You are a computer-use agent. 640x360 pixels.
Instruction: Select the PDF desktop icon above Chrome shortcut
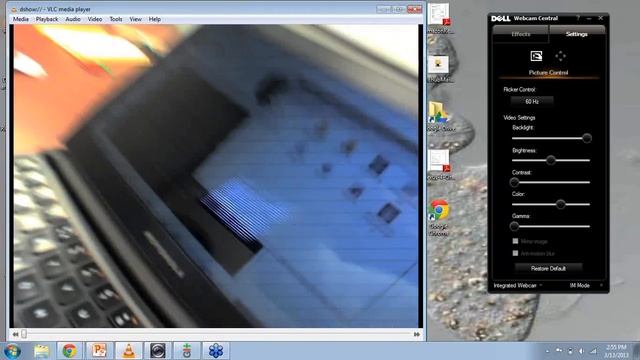point(439,165)
